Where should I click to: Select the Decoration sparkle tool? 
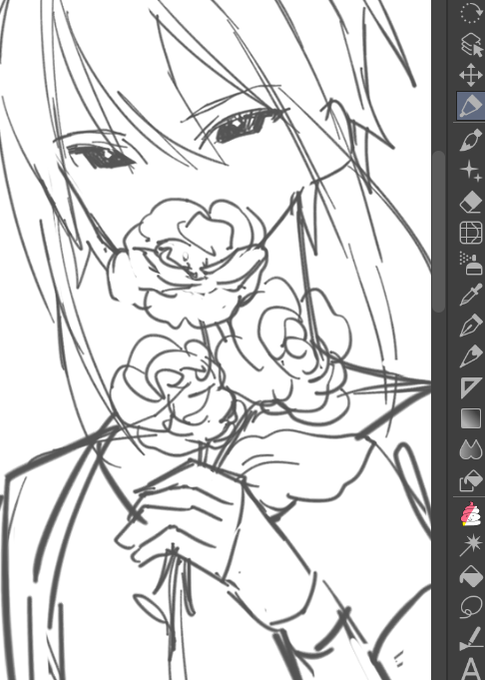pyautogui.click(x=470, y=170)
